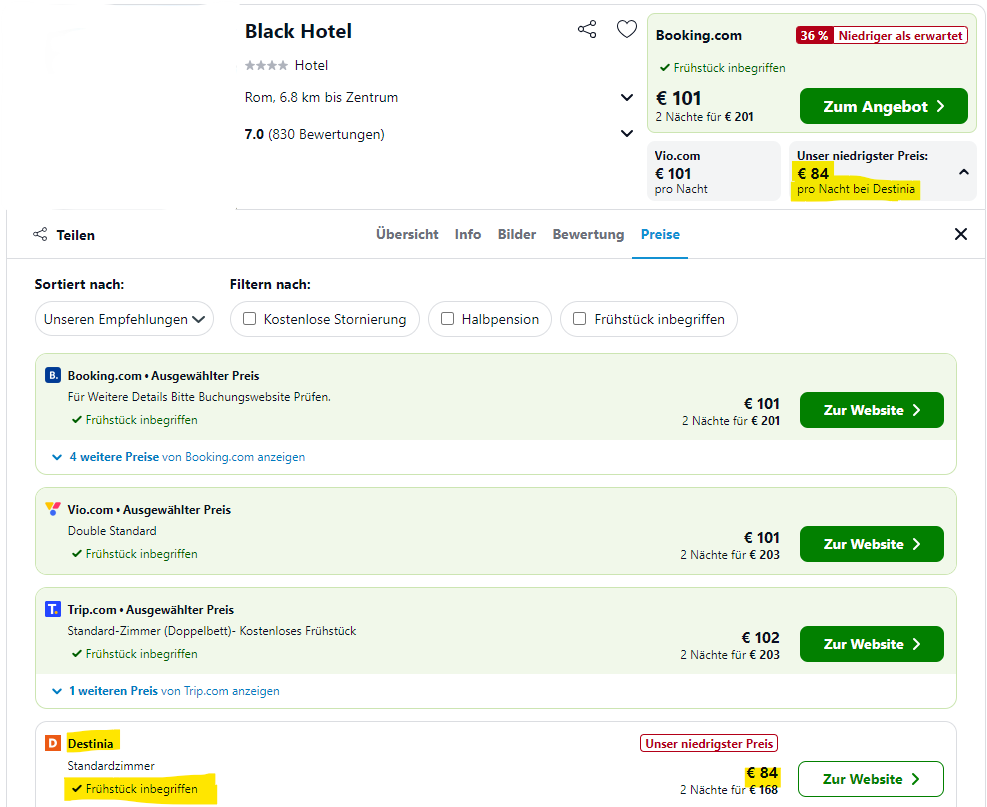Click the Standard-Zimmer (Doppelbett) Trip.com description
The height and width of the screenshot is (807, 987).
point(212,631)
